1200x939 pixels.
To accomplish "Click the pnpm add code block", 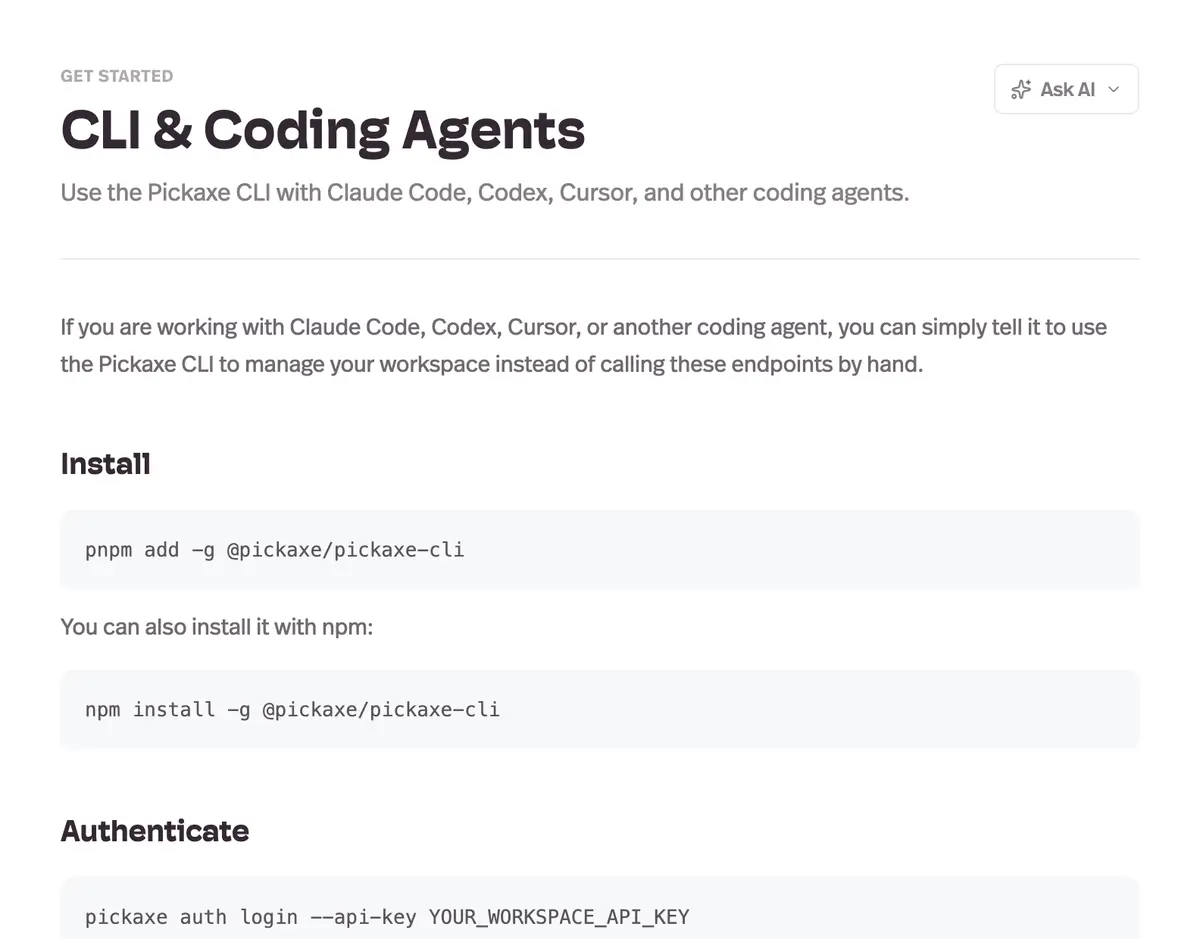I will point(600,549).
